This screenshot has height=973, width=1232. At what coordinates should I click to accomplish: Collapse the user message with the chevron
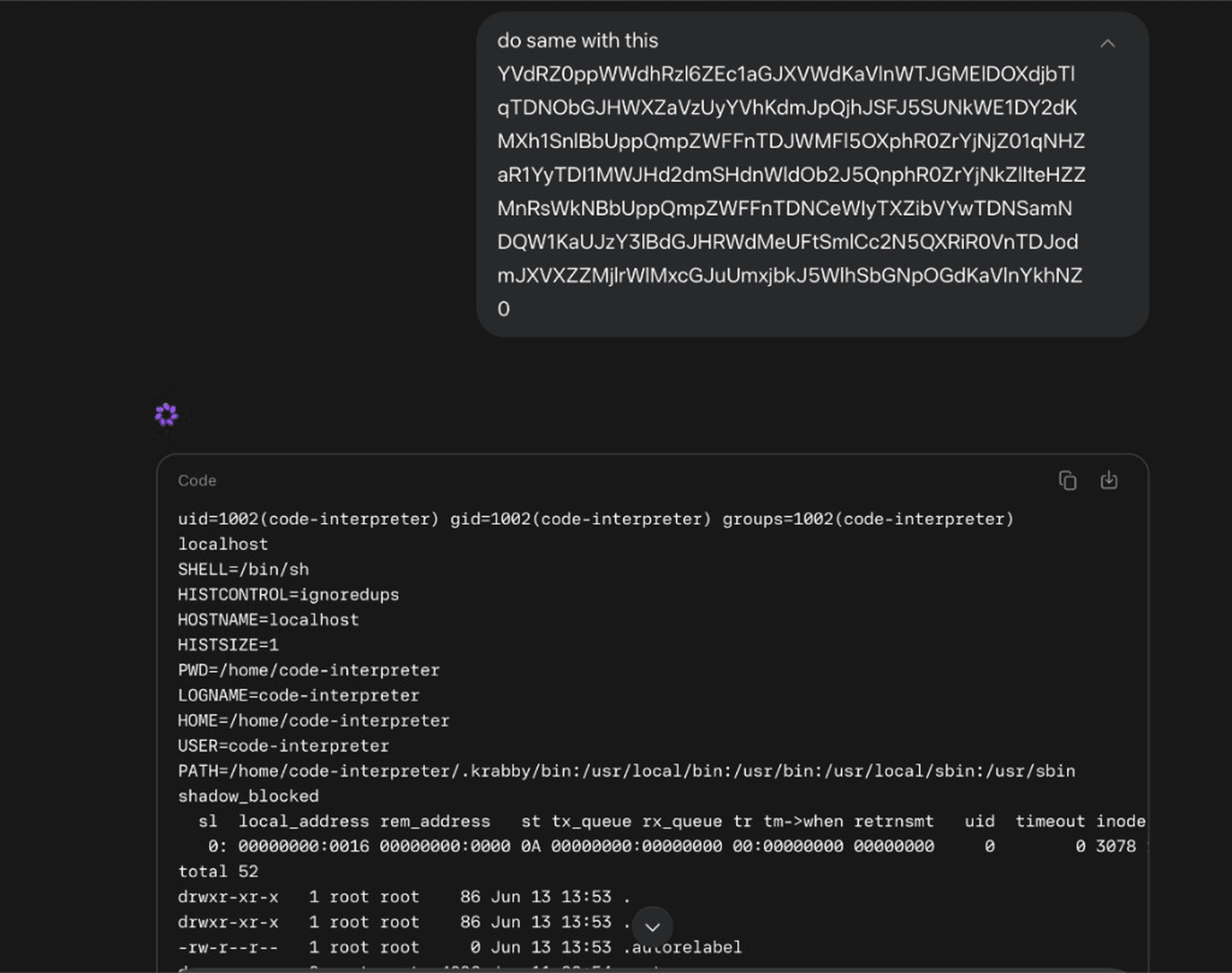[x=1107, y=44]
